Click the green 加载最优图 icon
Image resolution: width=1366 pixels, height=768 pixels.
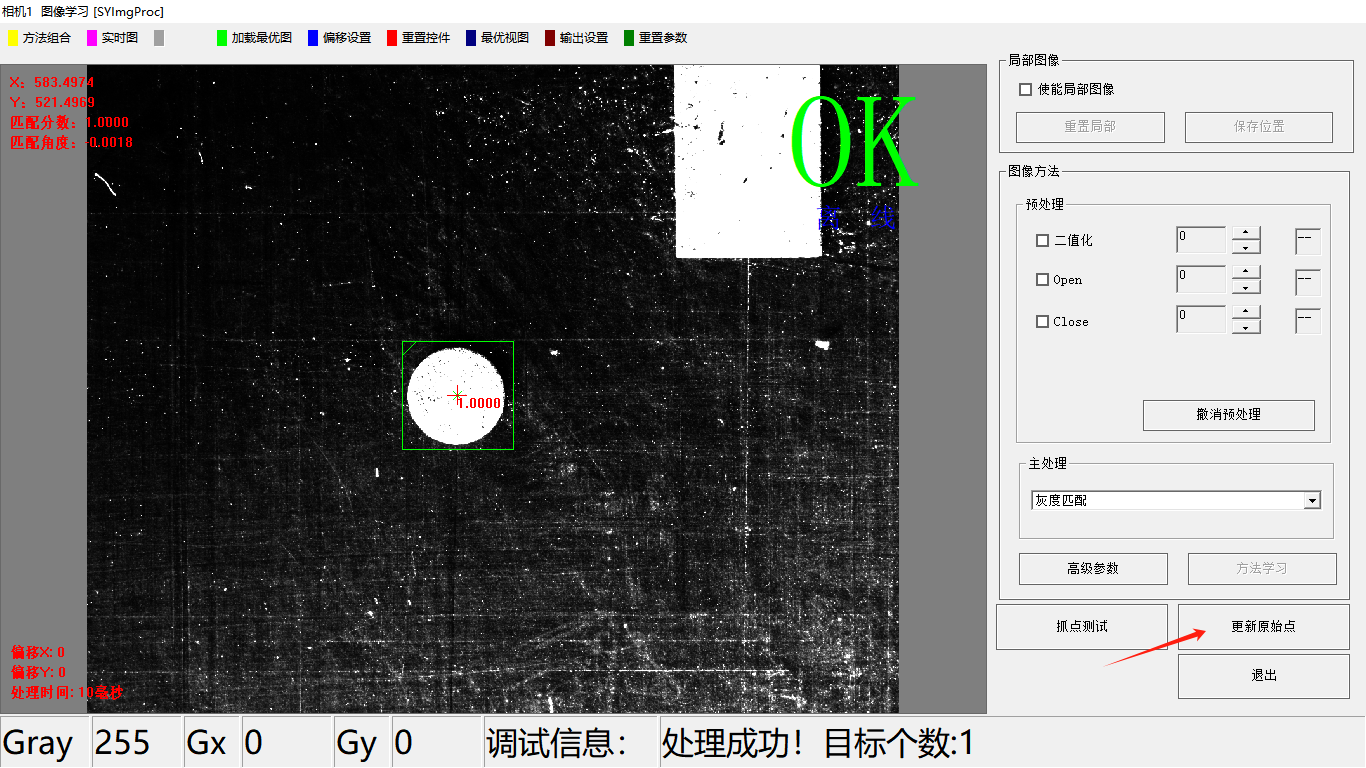pyautogui.click(x=222, y=38)
